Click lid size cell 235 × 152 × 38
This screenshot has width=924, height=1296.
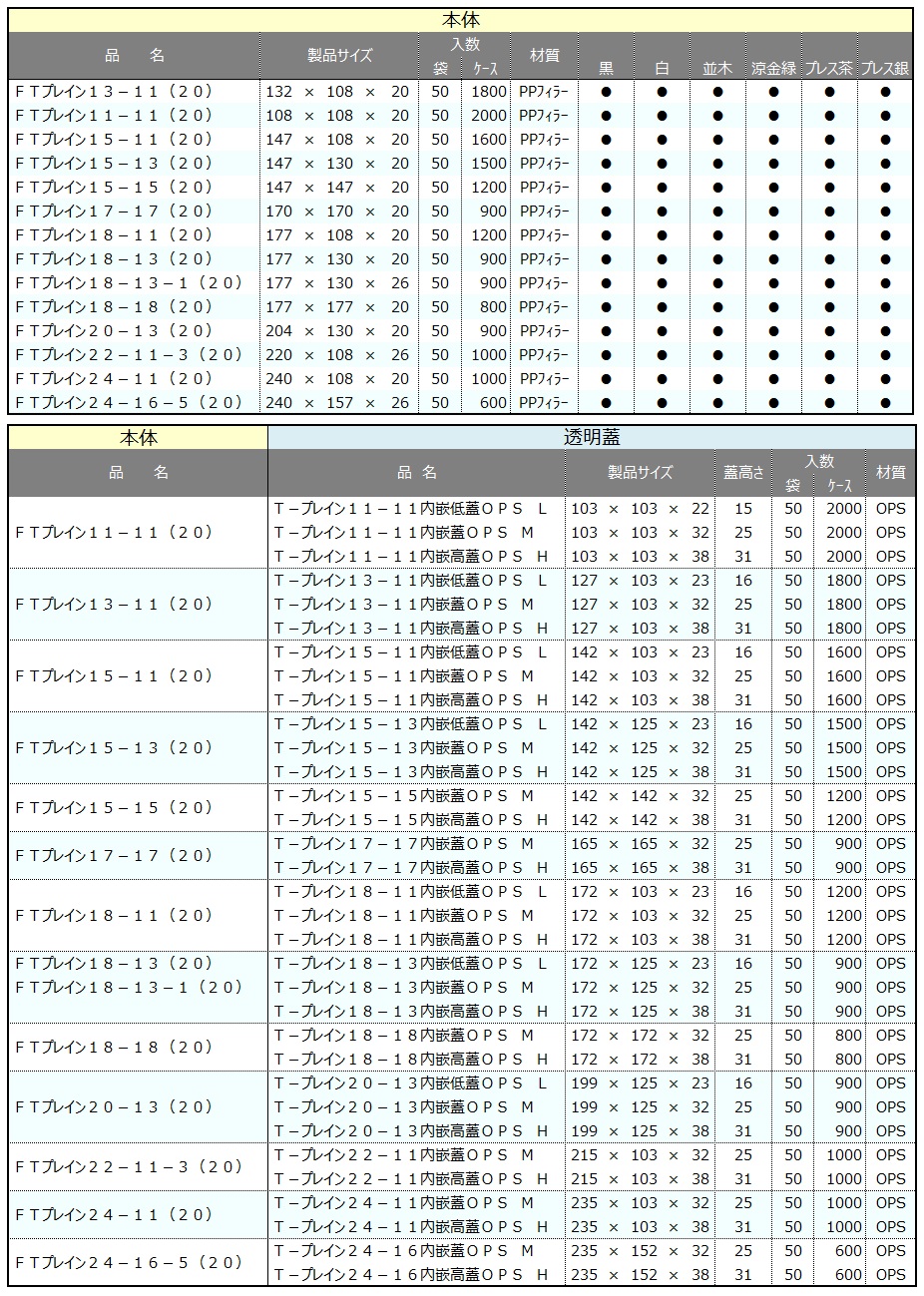(x=640, y=1275)
